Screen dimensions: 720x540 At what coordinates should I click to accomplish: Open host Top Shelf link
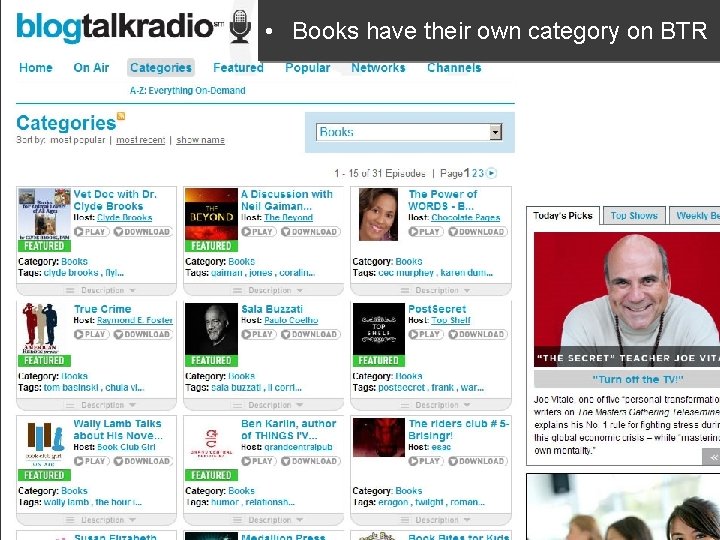(451, 320)
